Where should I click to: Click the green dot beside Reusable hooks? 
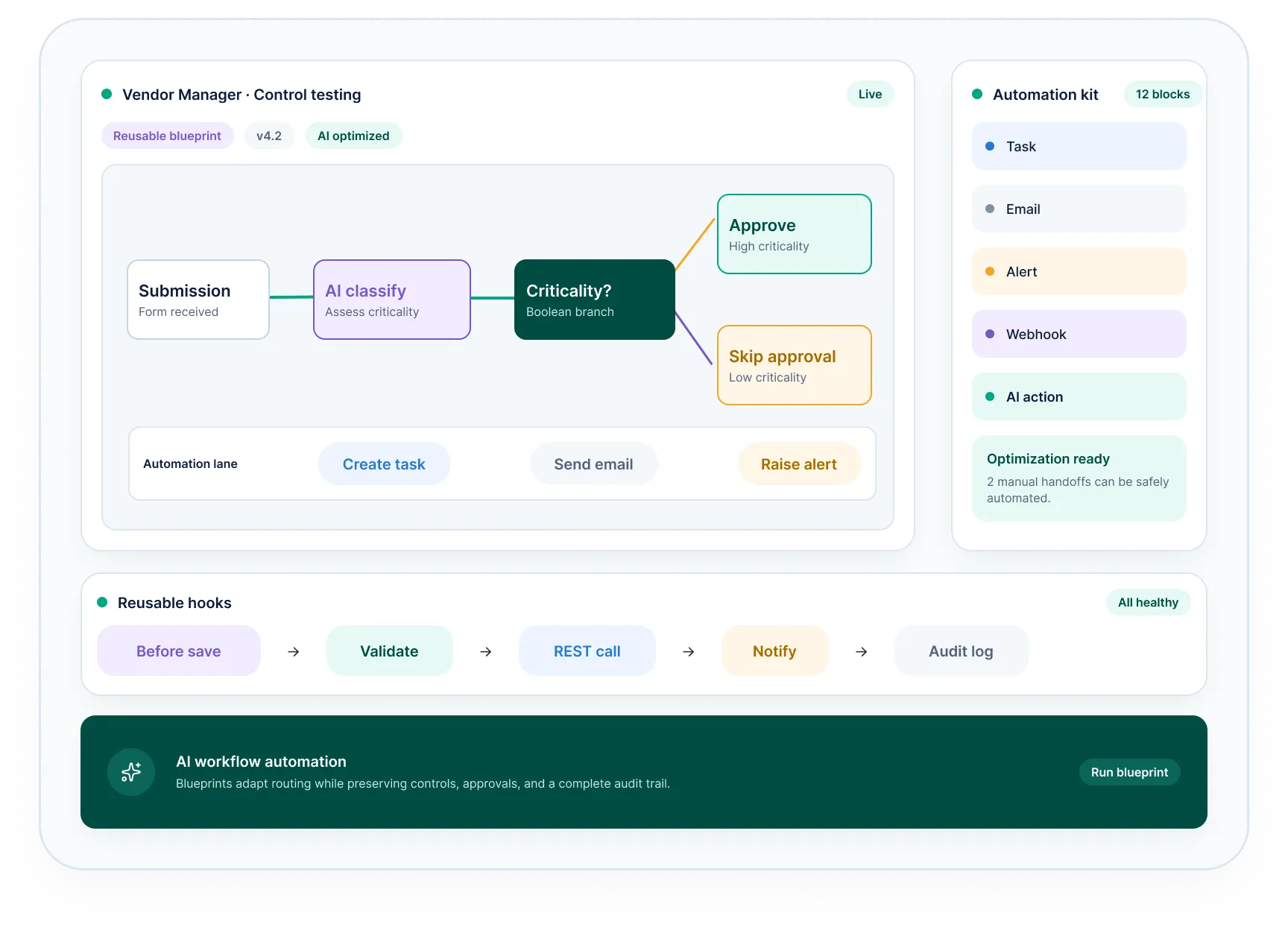click(102, 602)
